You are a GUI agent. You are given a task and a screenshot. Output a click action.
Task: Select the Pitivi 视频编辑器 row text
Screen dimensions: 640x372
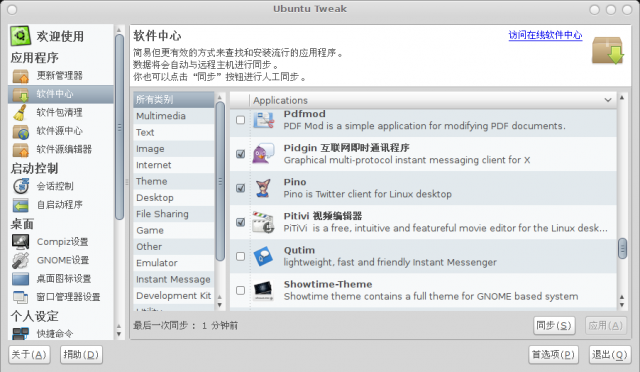click(323, 216)
